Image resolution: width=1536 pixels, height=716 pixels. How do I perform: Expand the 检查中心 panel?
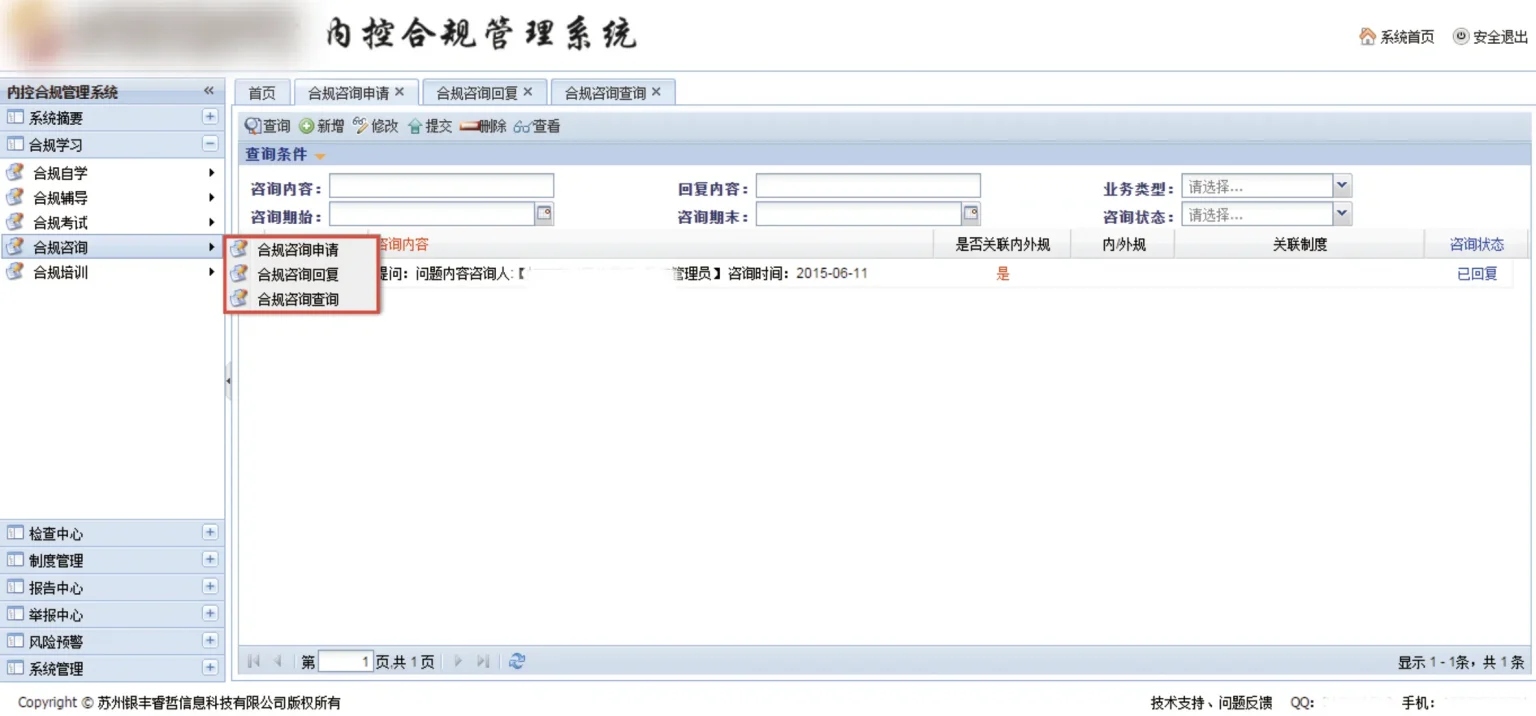pos(210,533)
